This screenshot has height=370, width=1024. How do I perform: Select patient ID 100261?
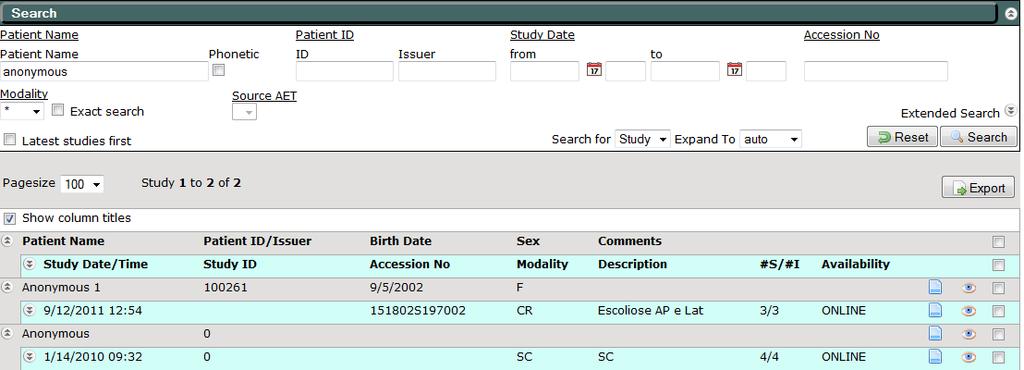click(x=225, y=287)
